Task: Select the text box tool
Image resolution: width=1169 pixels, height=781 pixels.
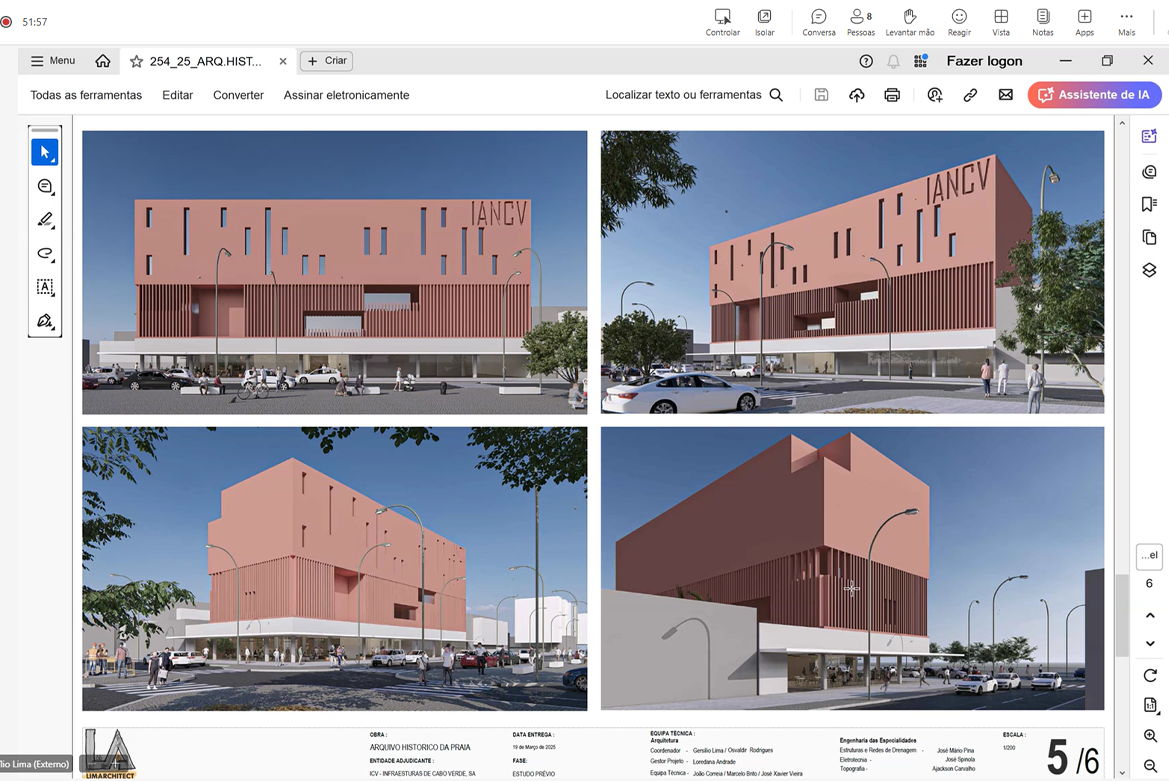Action: pyautogui.click(x=45, y=287)
